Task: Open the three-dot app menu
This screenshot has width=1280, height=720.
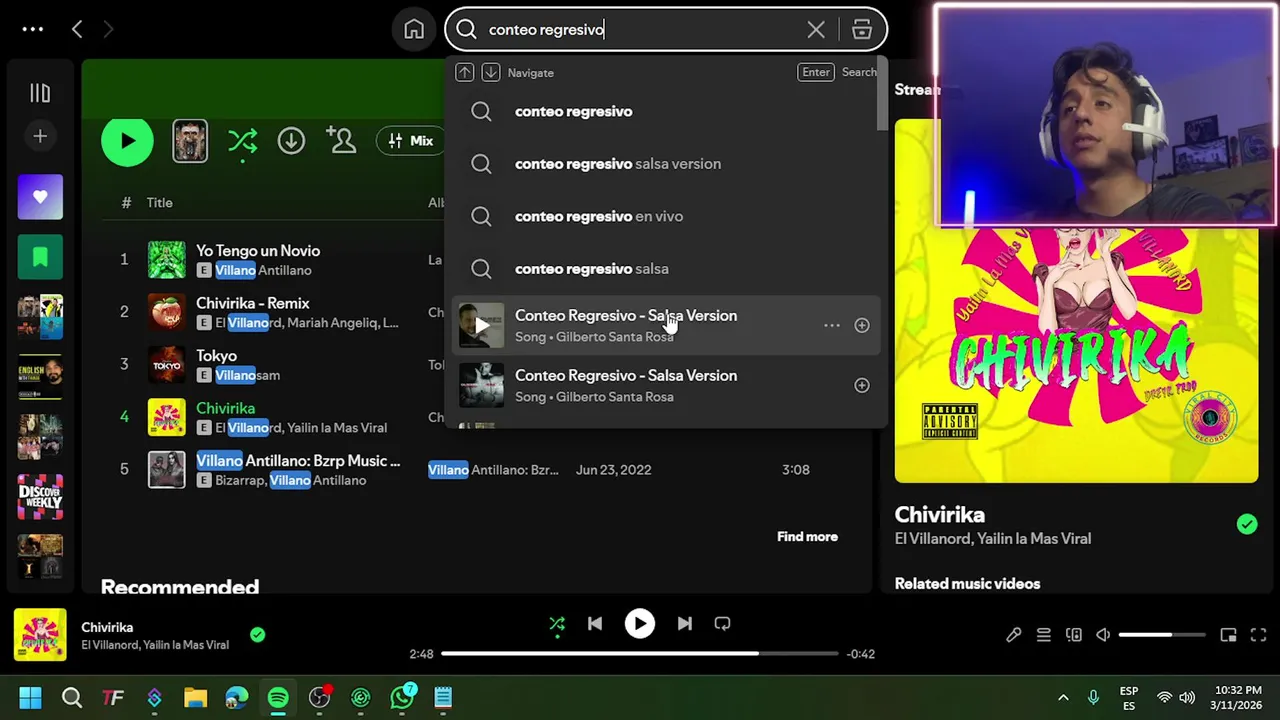Action: click(33, 30)
